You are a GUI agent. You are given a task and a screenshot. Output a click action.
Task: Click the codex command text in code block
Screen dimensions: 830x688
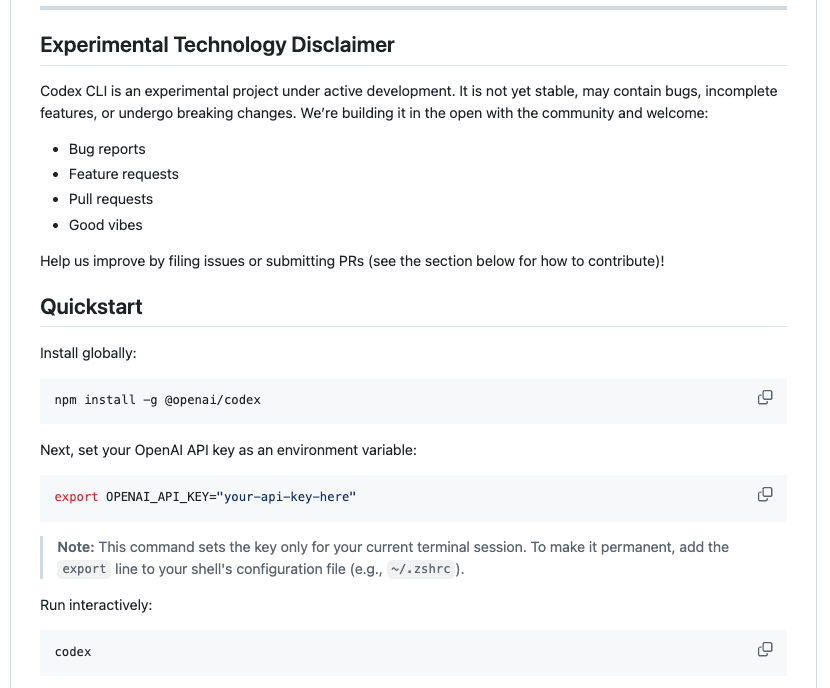tap(73, 652)
